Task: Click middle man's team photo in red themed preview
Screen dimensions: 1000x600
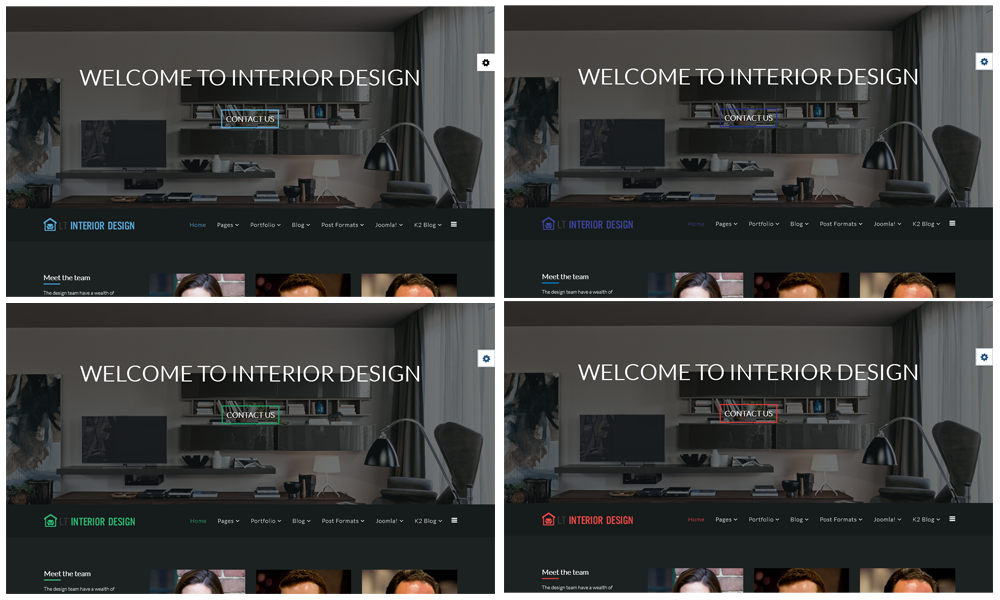Action: pyautogui.click(x=801, y=580)
